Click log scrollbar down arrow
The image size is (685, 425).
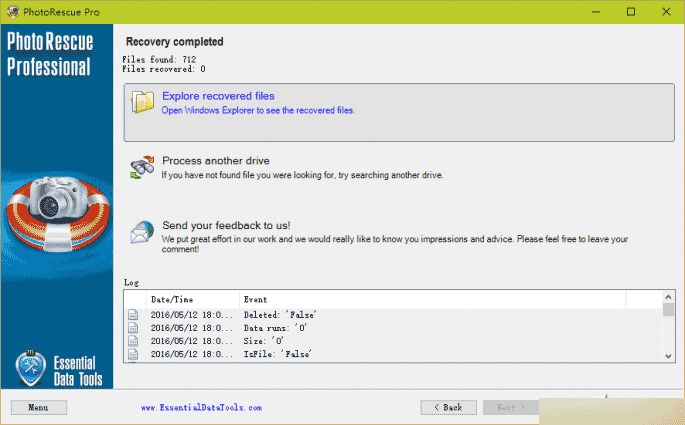pyautogui.click(x=668, y=356)
